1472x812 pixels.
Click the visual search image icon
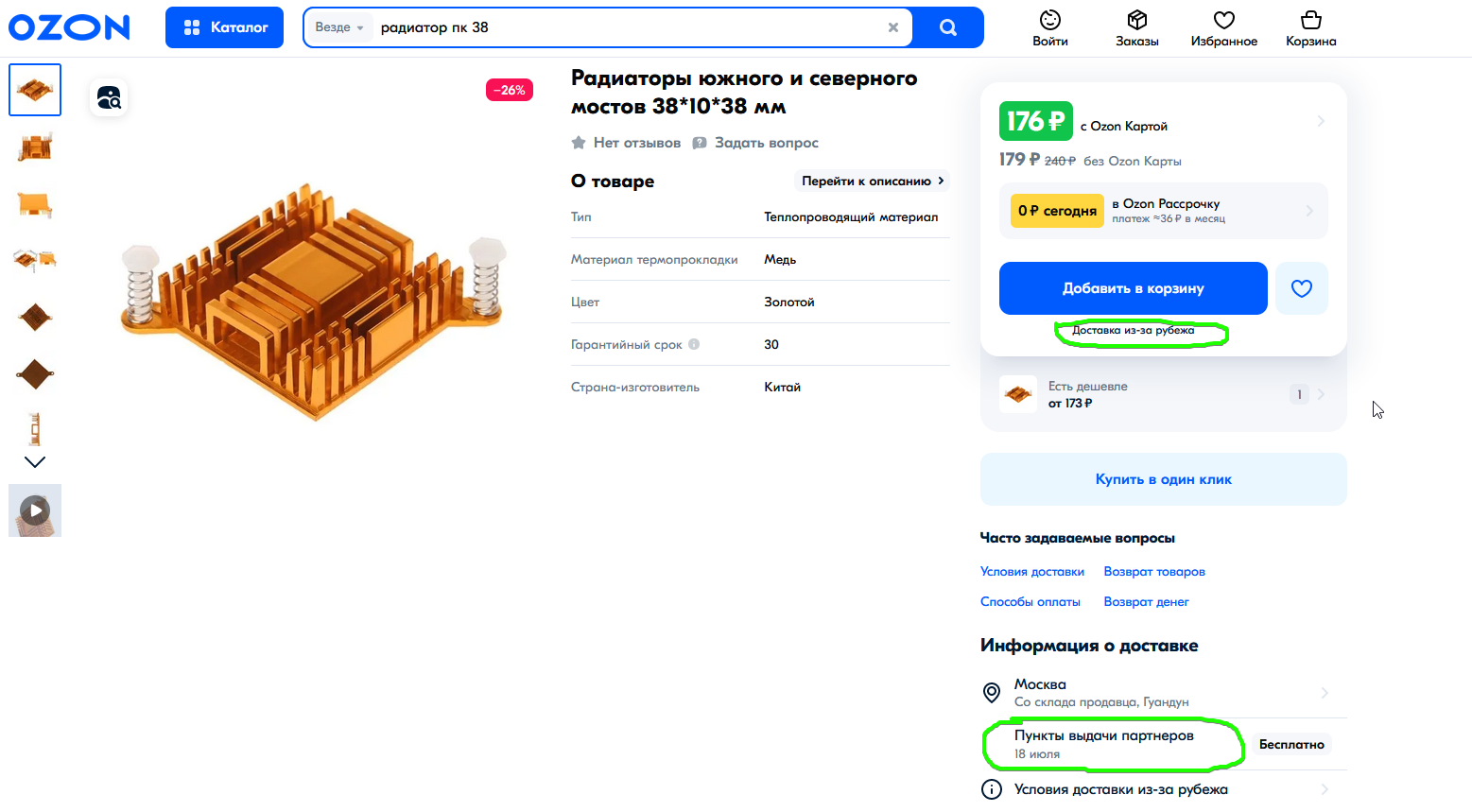coord(110,97)
